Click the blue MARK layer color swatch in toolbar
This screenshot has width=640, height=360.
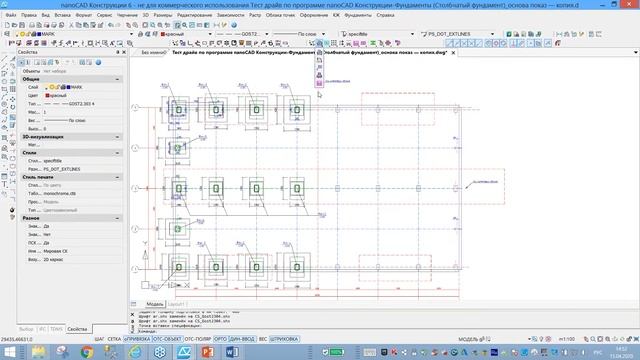pyautogui.click(x=39, y=34)
